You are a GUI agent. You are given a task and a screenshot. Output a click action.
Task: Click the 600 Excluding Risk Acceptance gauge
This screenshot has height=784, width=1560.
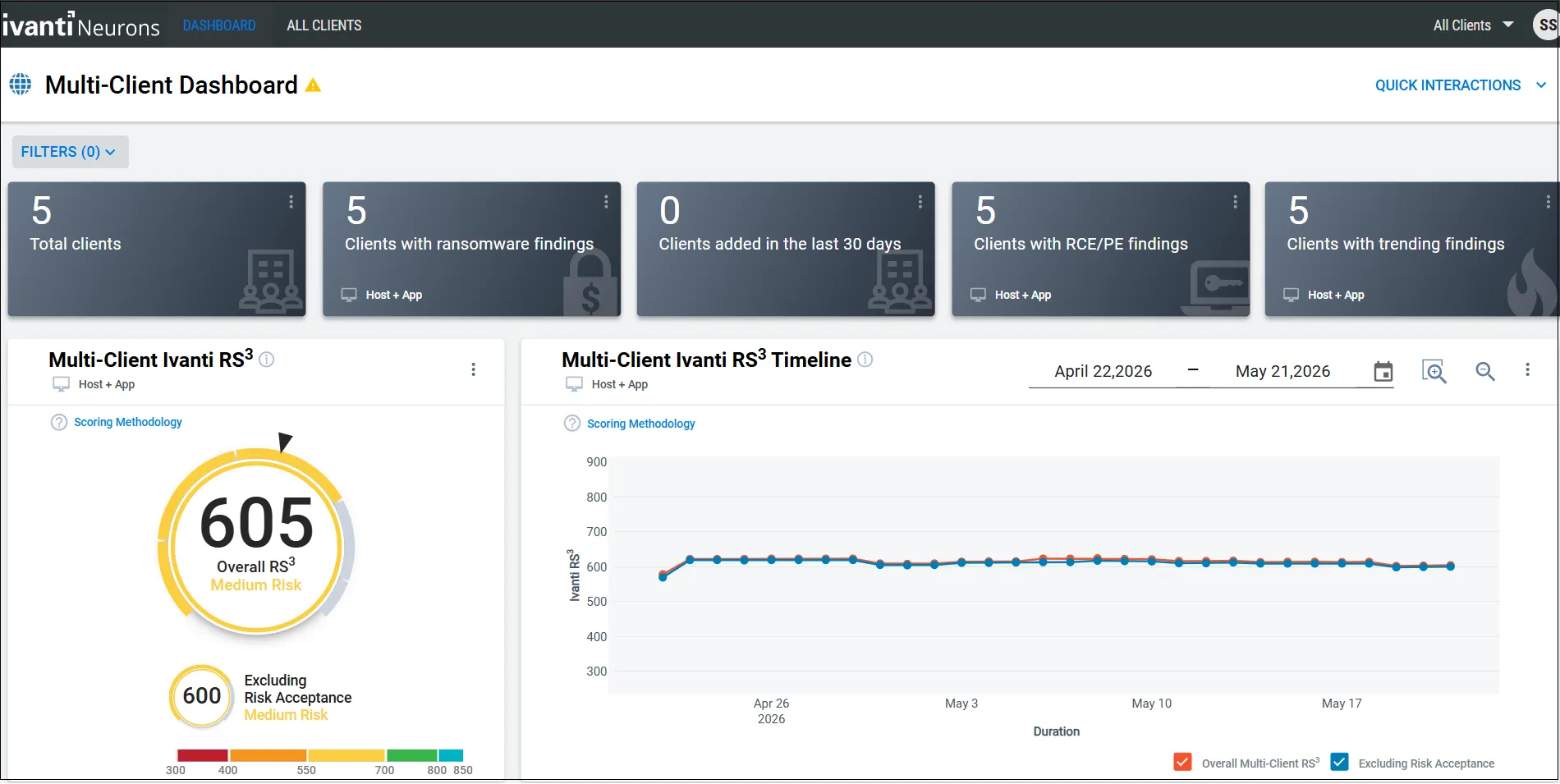pyautogui.click(x=202, y=696)
